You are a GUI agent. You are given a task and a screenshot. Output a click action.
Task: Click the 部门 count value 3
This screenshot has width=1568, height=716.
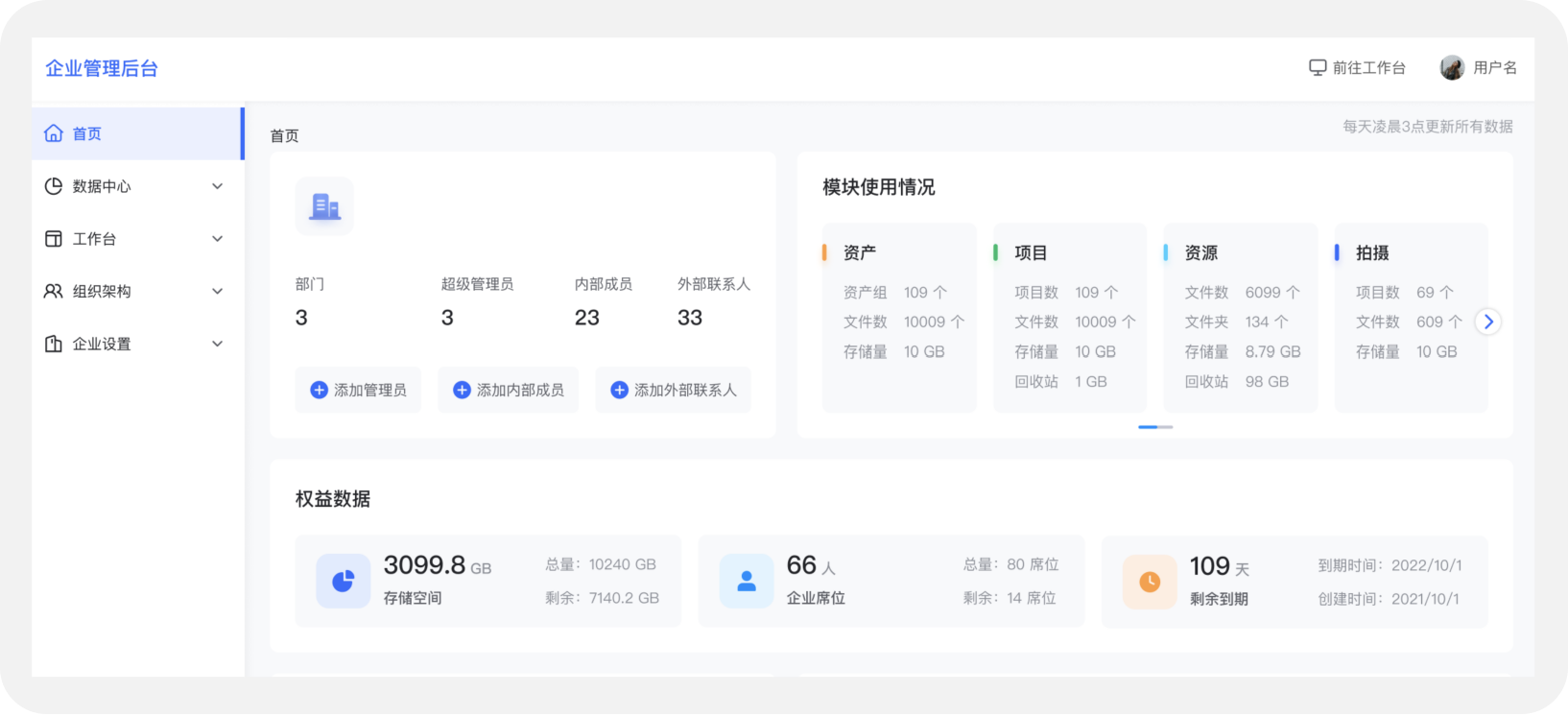click(301, 318)
